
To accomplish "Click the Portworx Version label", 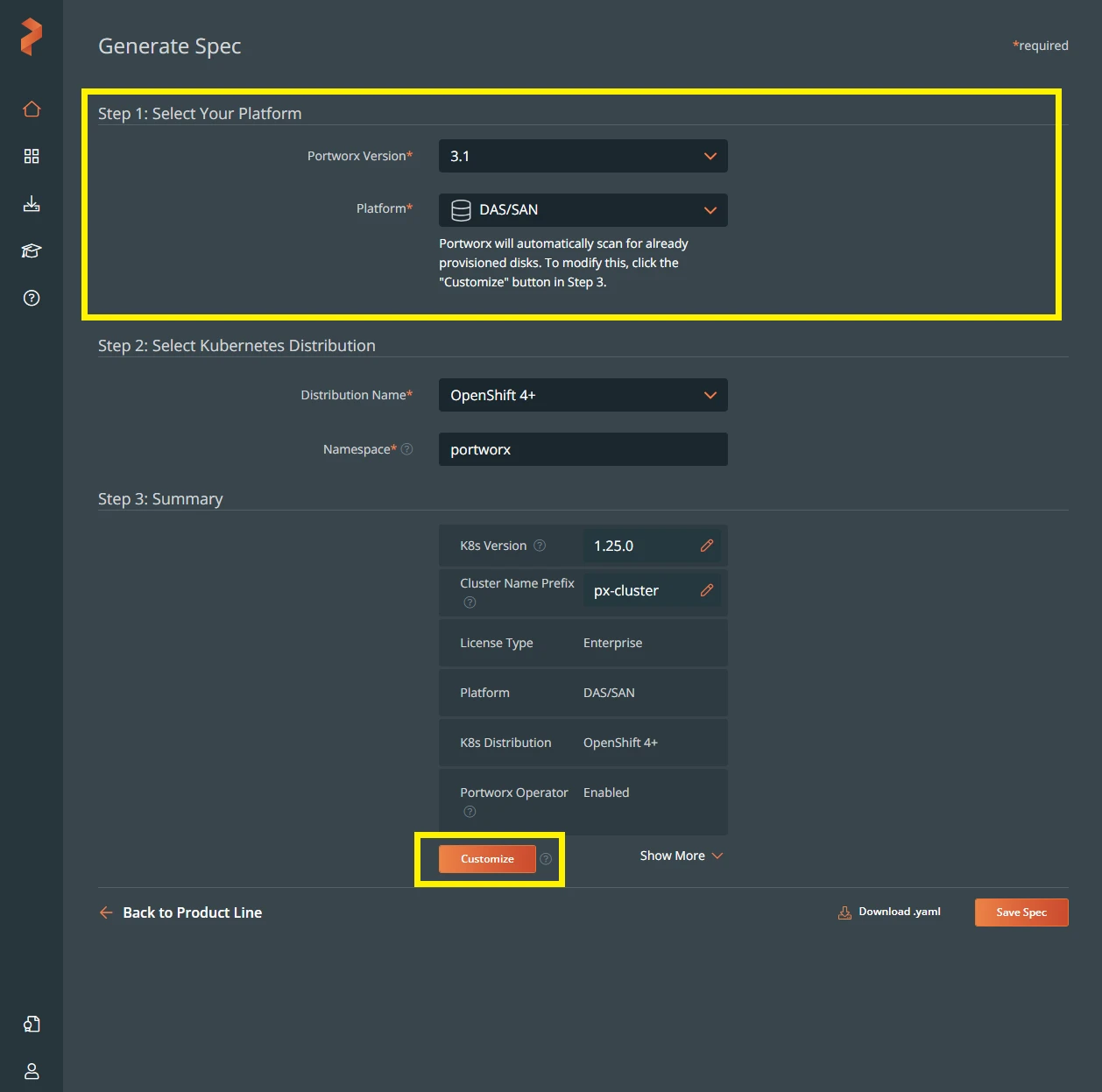I will click(360, 156).
